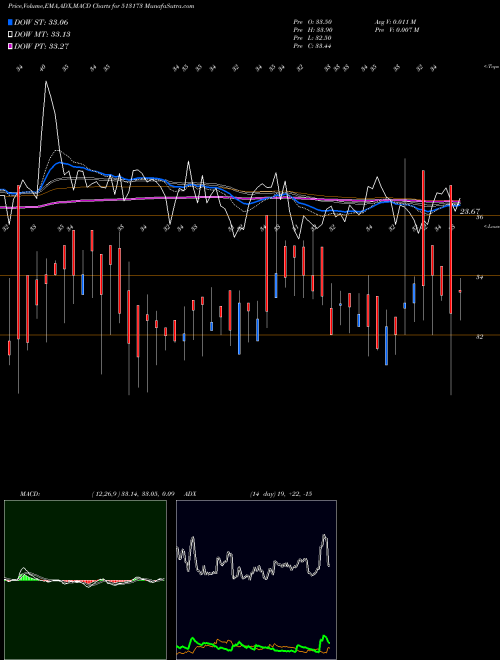Click the chart title mentioning MunafaSutra.com
500x660 pixels.
coord(101,6)
